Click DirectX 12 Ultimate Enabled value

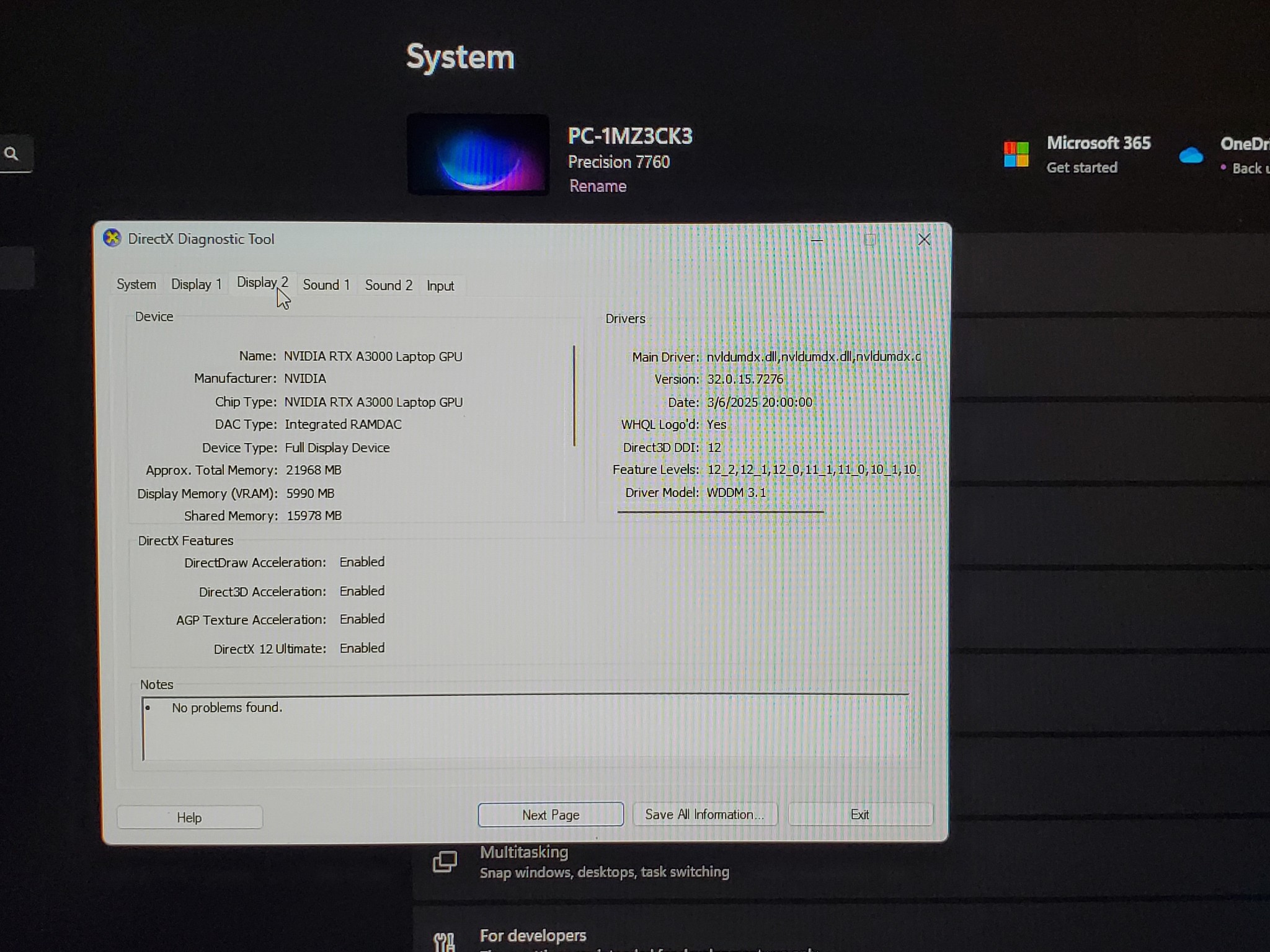pos(362,648)
